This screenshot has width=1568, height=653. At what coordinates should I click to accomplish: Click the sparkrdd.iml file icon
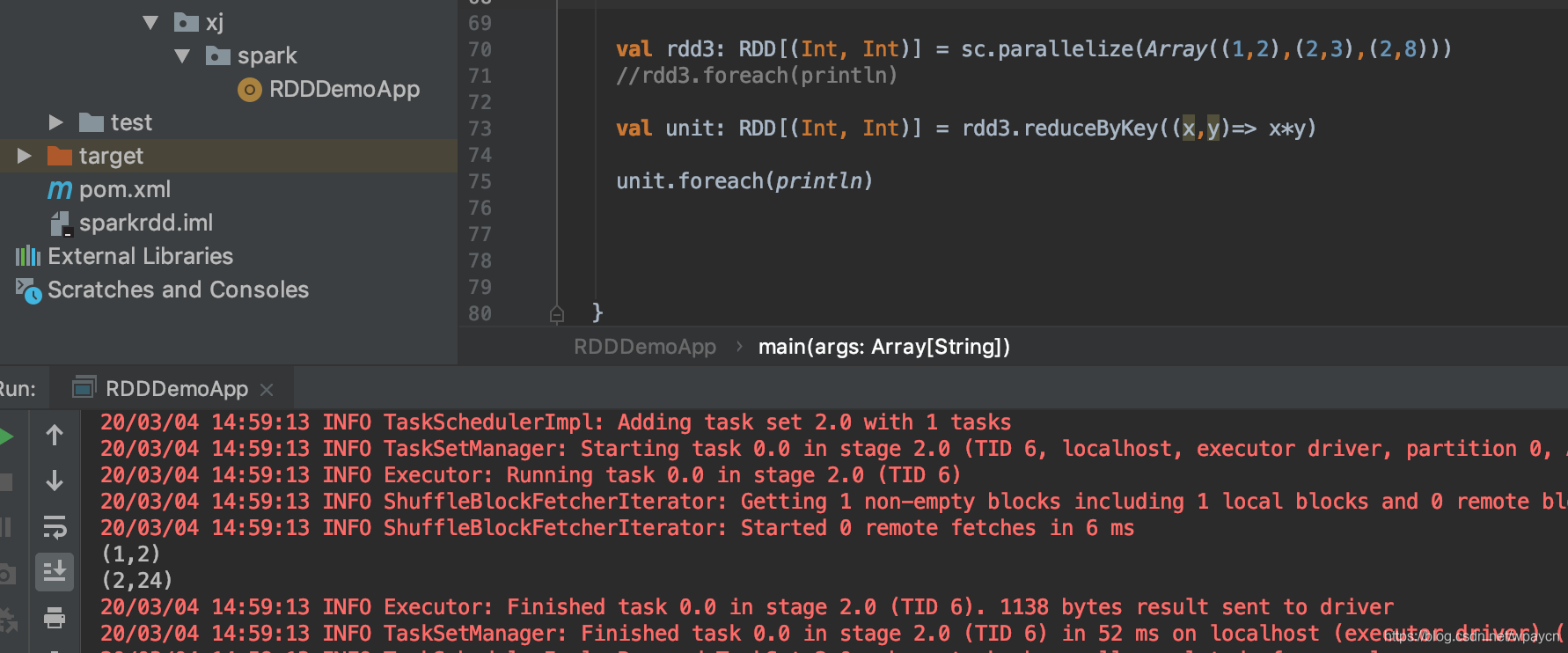pos(61,224)
